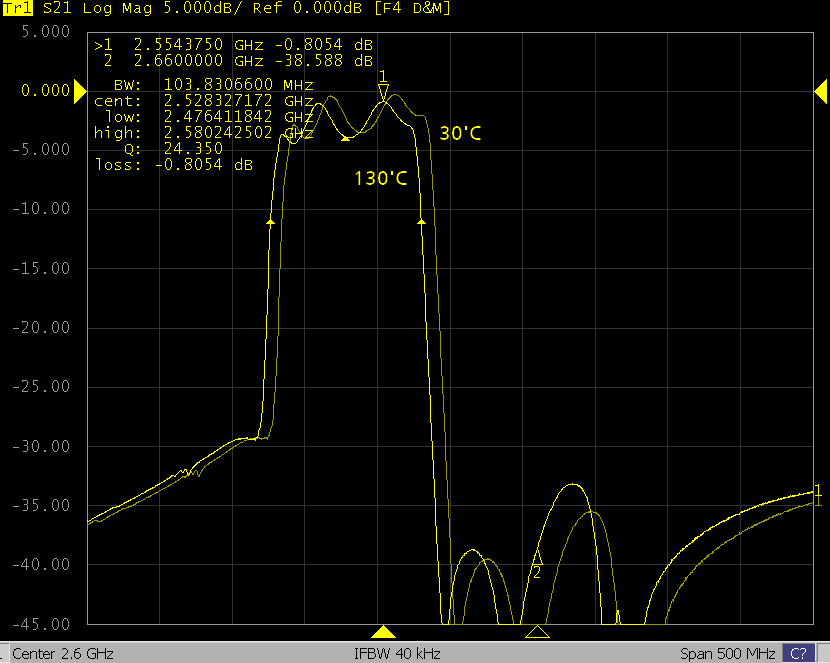Select marker 2 triangle on the trace
Viewport: 830px width, 663px height.
pos(537,556)
